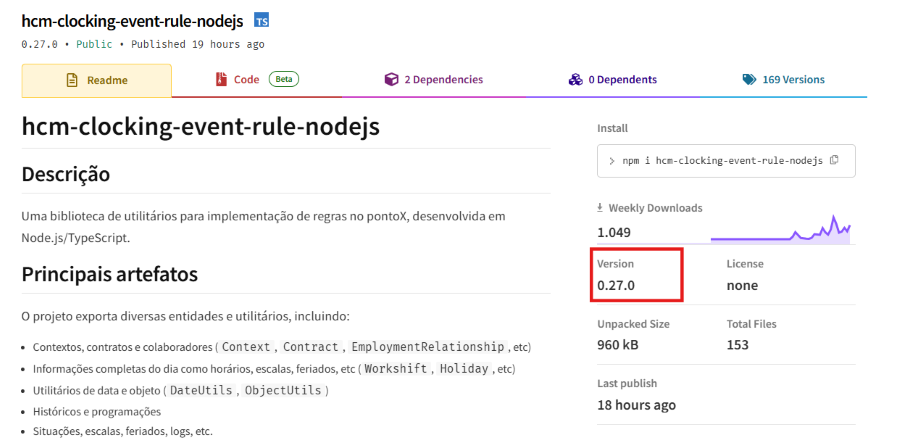View the 0 Dependents tab
Image resolution: width=900 pixels, height=438 pixels.
click(x=622, y=80)
